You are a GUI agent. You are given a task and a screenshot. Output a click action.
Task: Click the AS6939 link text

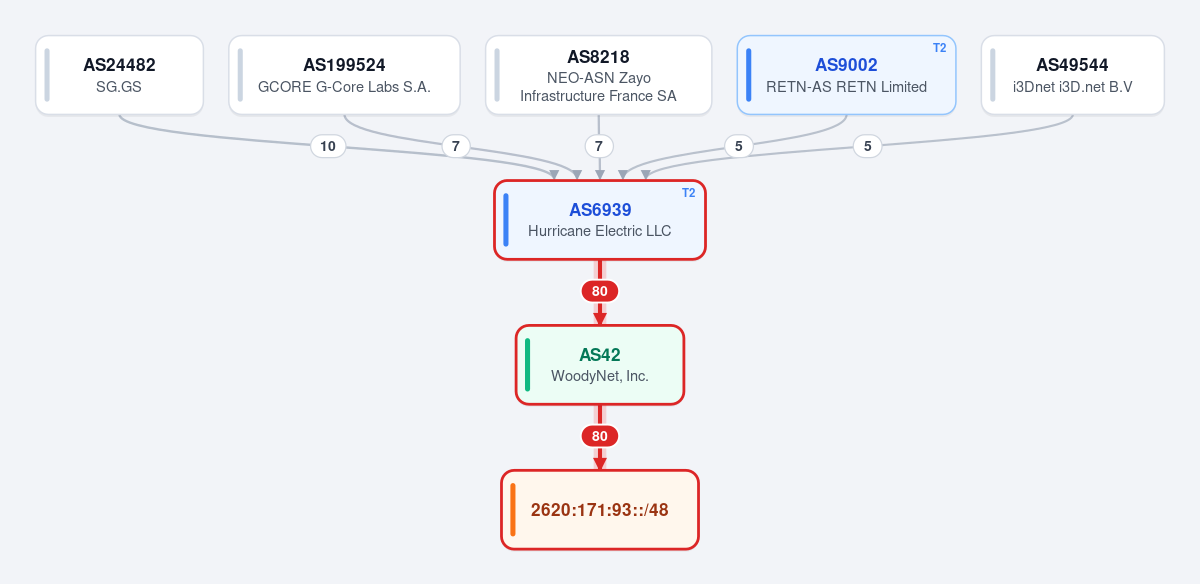coord(600,210)
